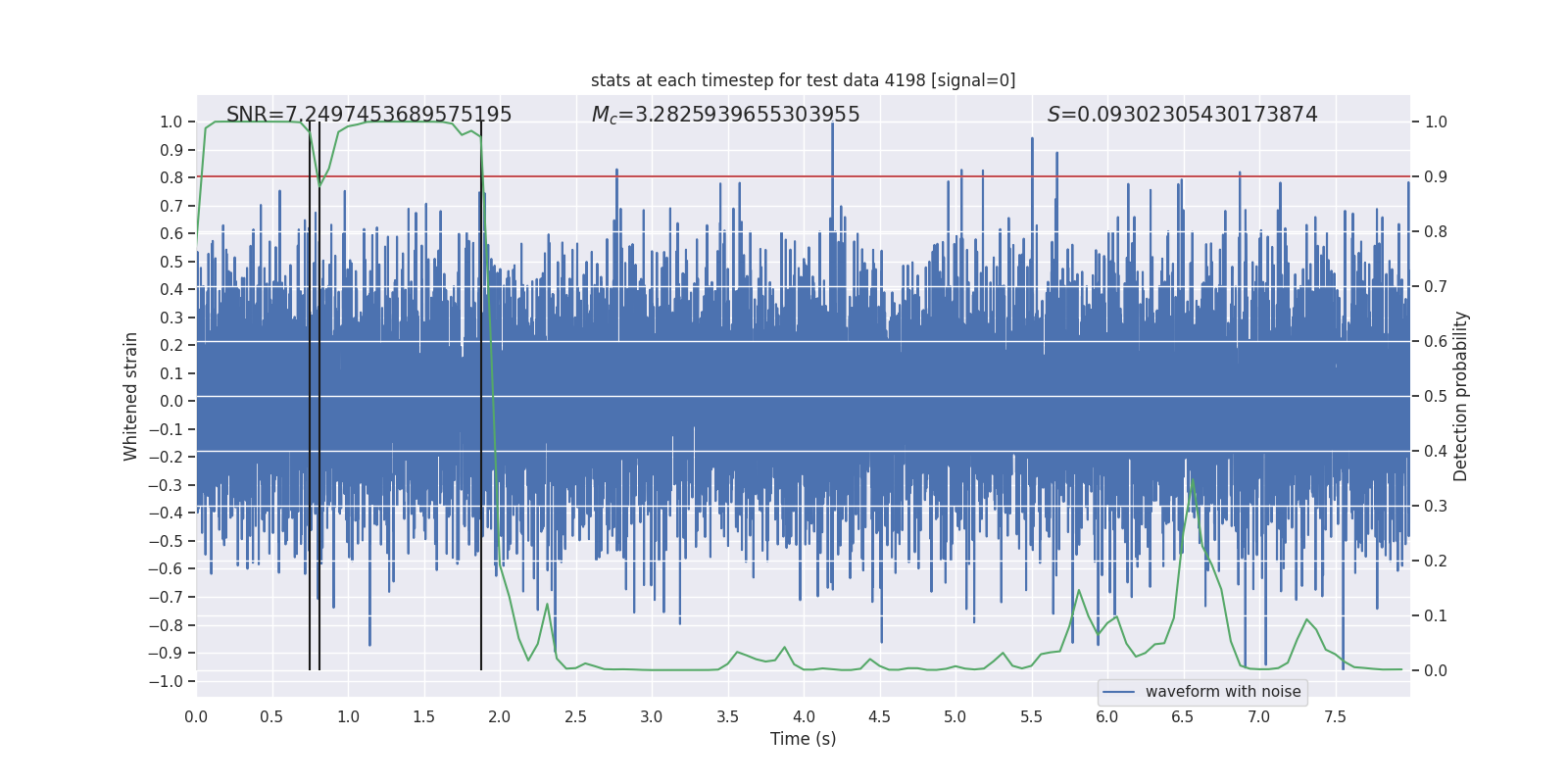Click the 'Whitened strain' y-axis label
Screen dimensions: 1568x784
tap(131, 396)
